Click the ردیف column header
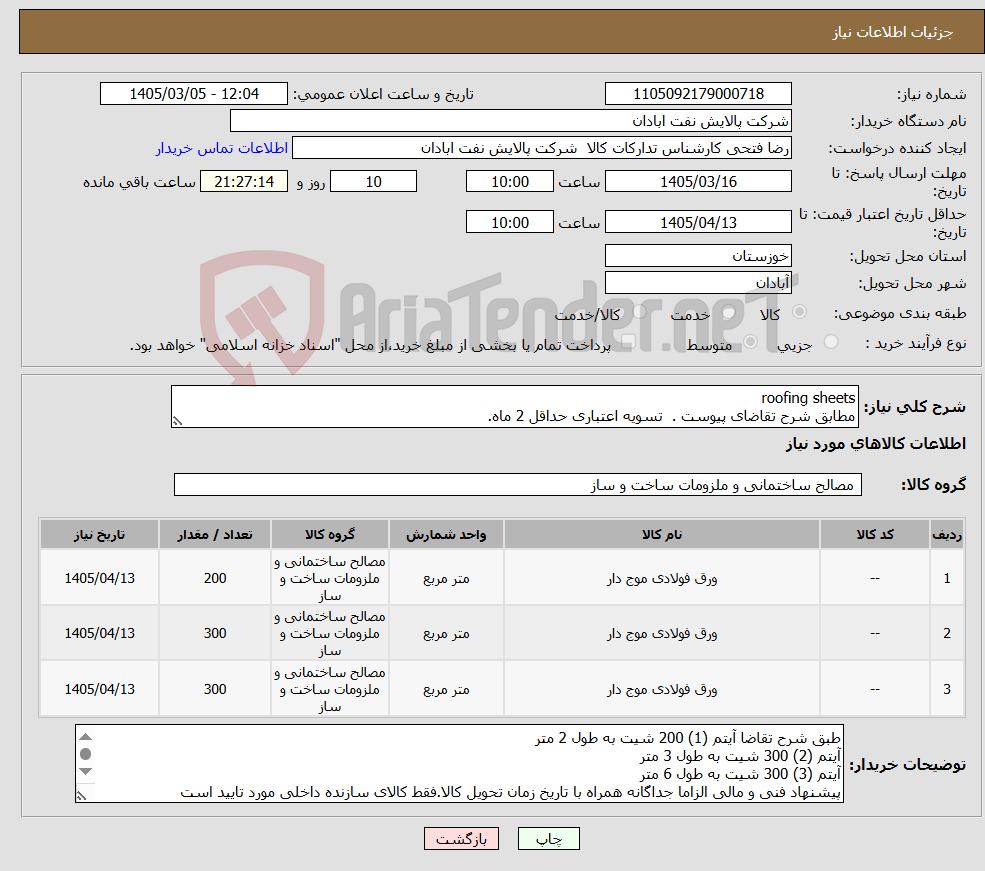The height and width of the screenshot is (871, 985). coord(947,534)
